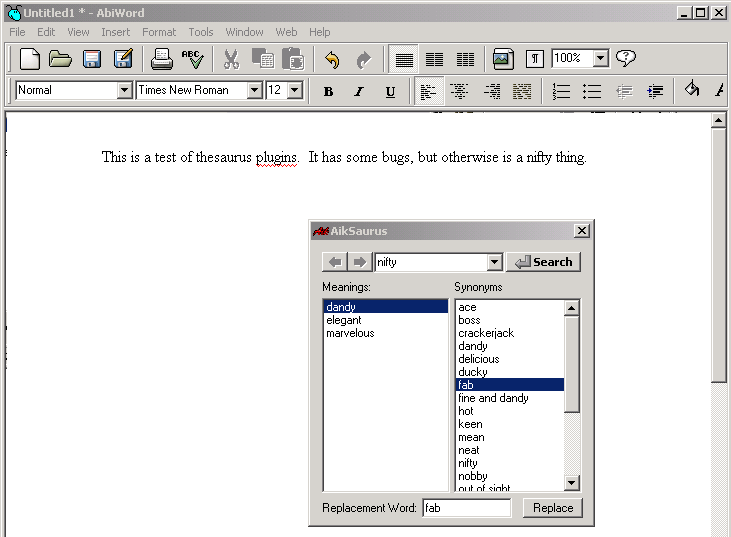
Task: Open the zoom percentage dropdown
Action: 600,59
